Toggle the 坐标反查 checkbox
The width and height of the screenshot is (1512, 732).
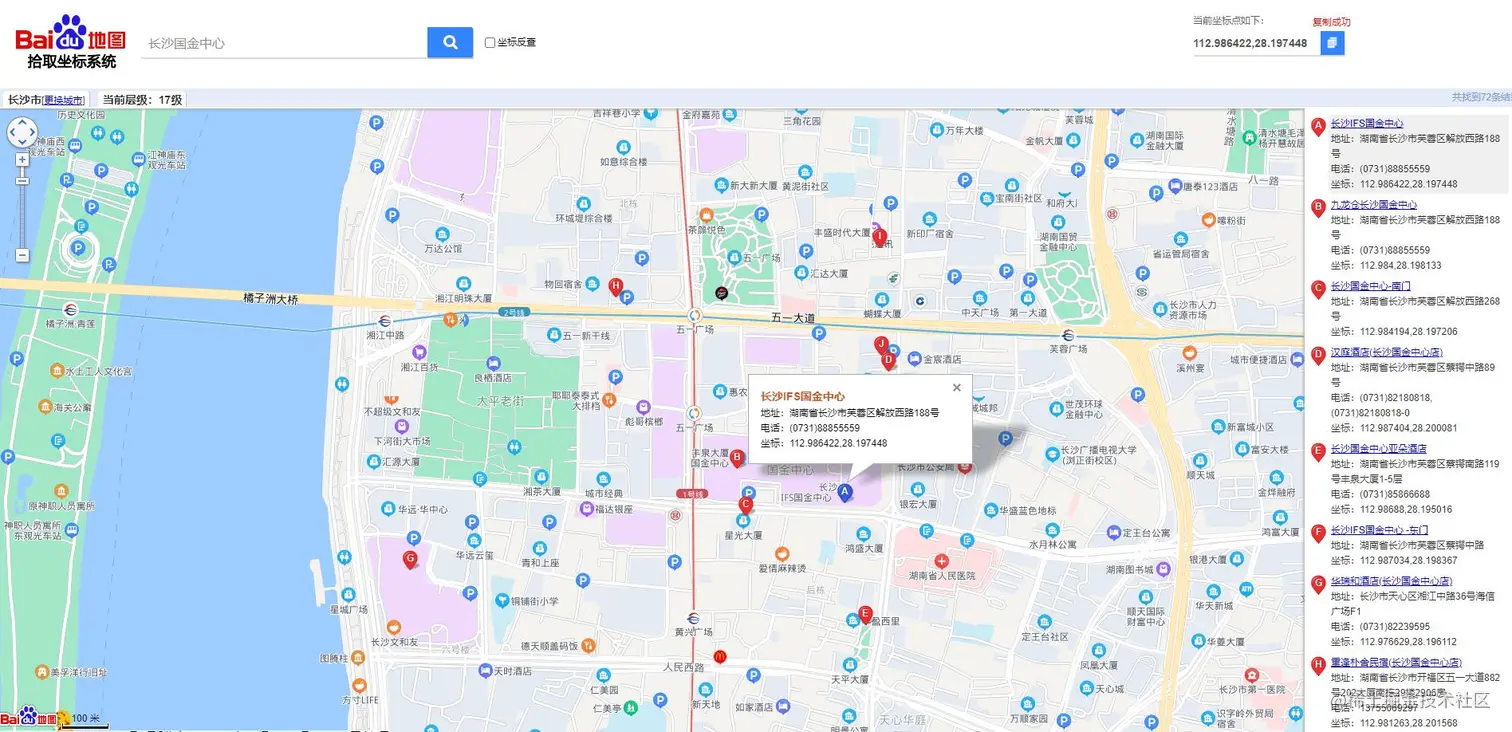pos(490,43)
